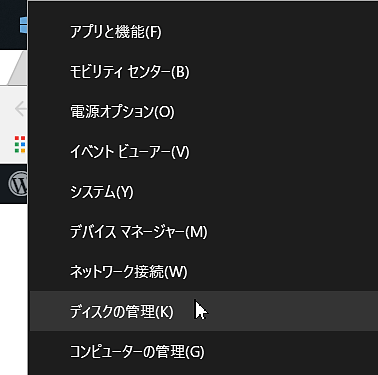Click the white page area below WordPress bar
The width and height of the screenshot is (378, 375).
[x=13, y=288]
